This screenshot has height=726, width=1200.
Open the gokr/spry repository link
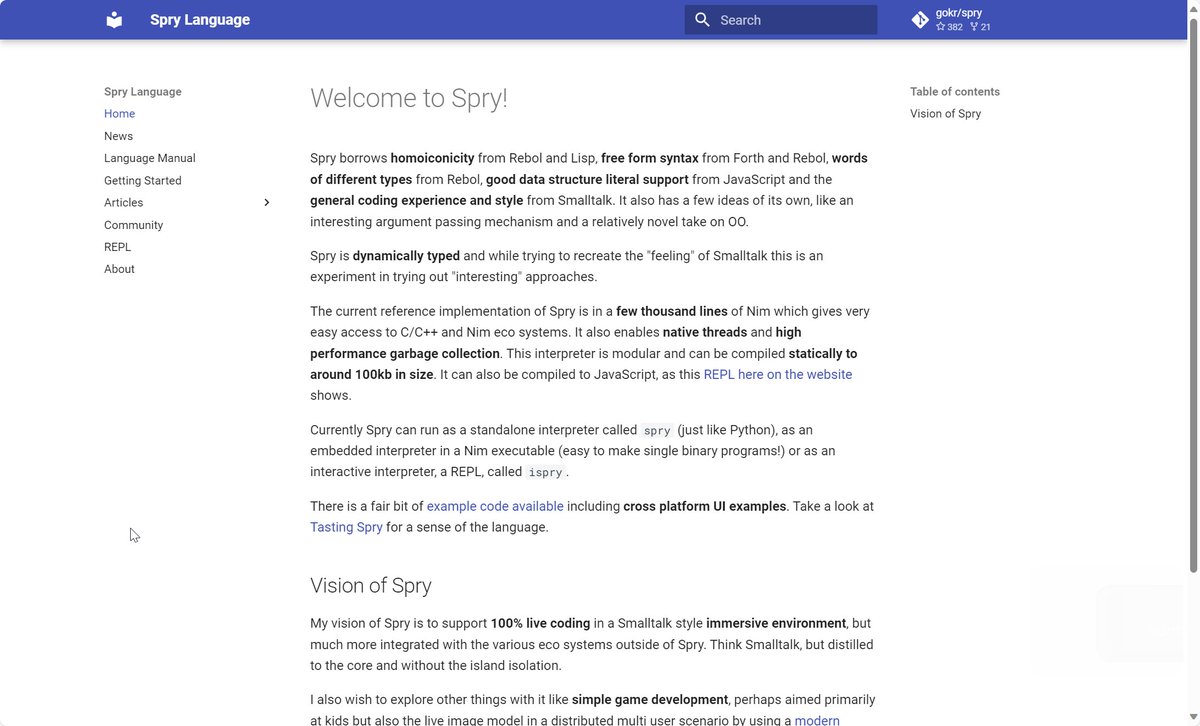coord(951,20)
